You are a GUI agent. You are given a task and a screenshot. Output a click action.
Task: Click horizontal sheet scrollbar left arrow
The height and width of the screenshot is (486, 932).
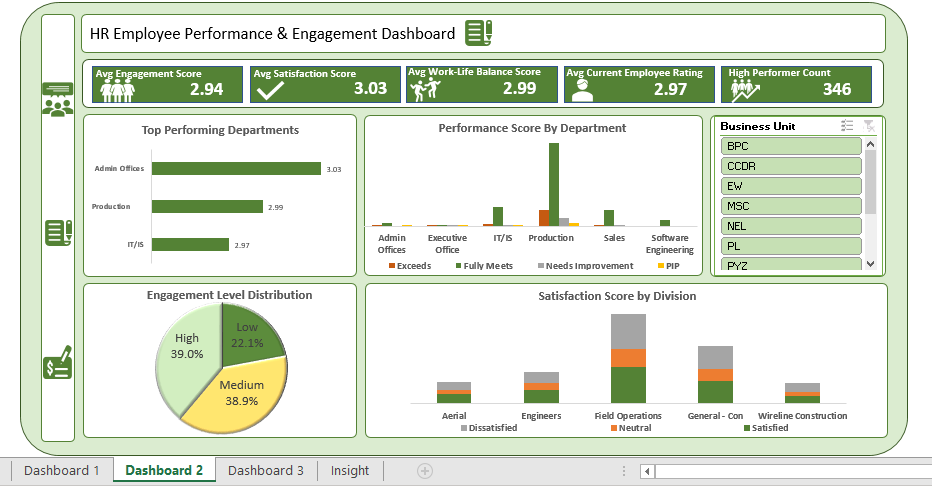(x=647, y=472)
